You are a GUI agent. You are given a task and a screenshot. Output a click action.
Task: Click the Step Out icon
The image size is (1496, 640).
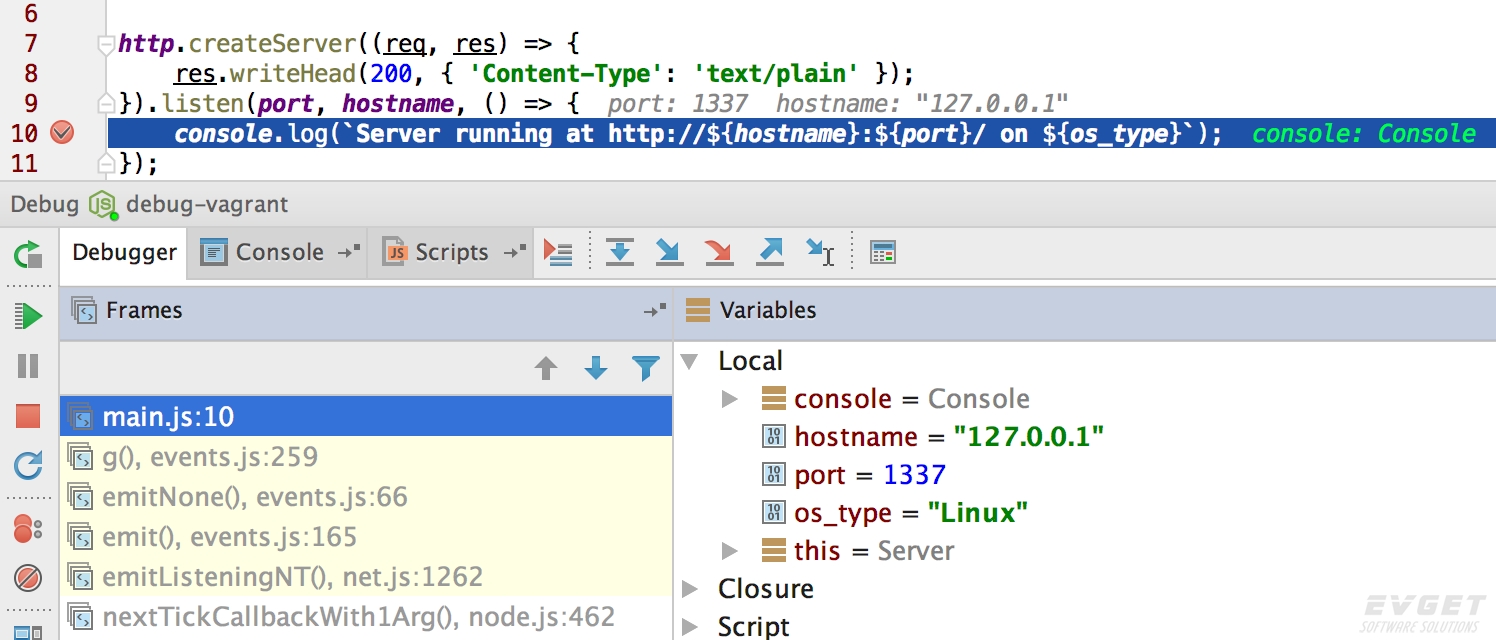click(769, 252)
